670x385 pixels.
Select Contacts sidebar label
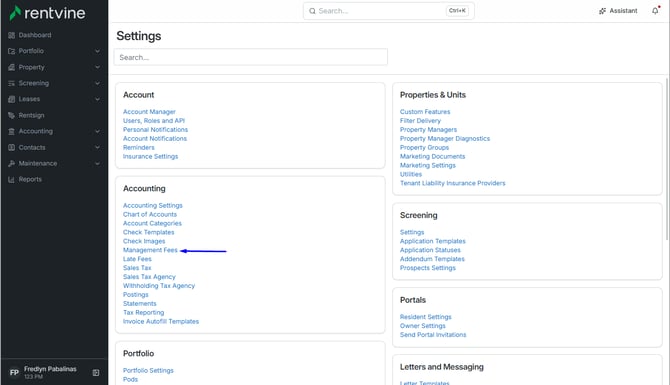tap(32, 147)
